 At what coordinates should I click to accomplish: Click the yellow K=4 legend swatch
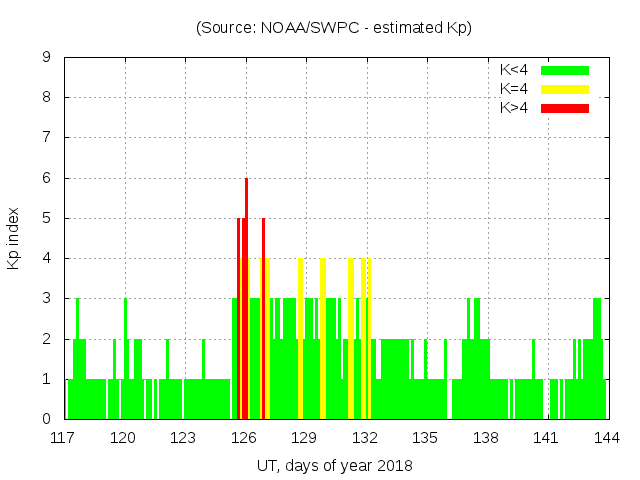coord(565,89)
